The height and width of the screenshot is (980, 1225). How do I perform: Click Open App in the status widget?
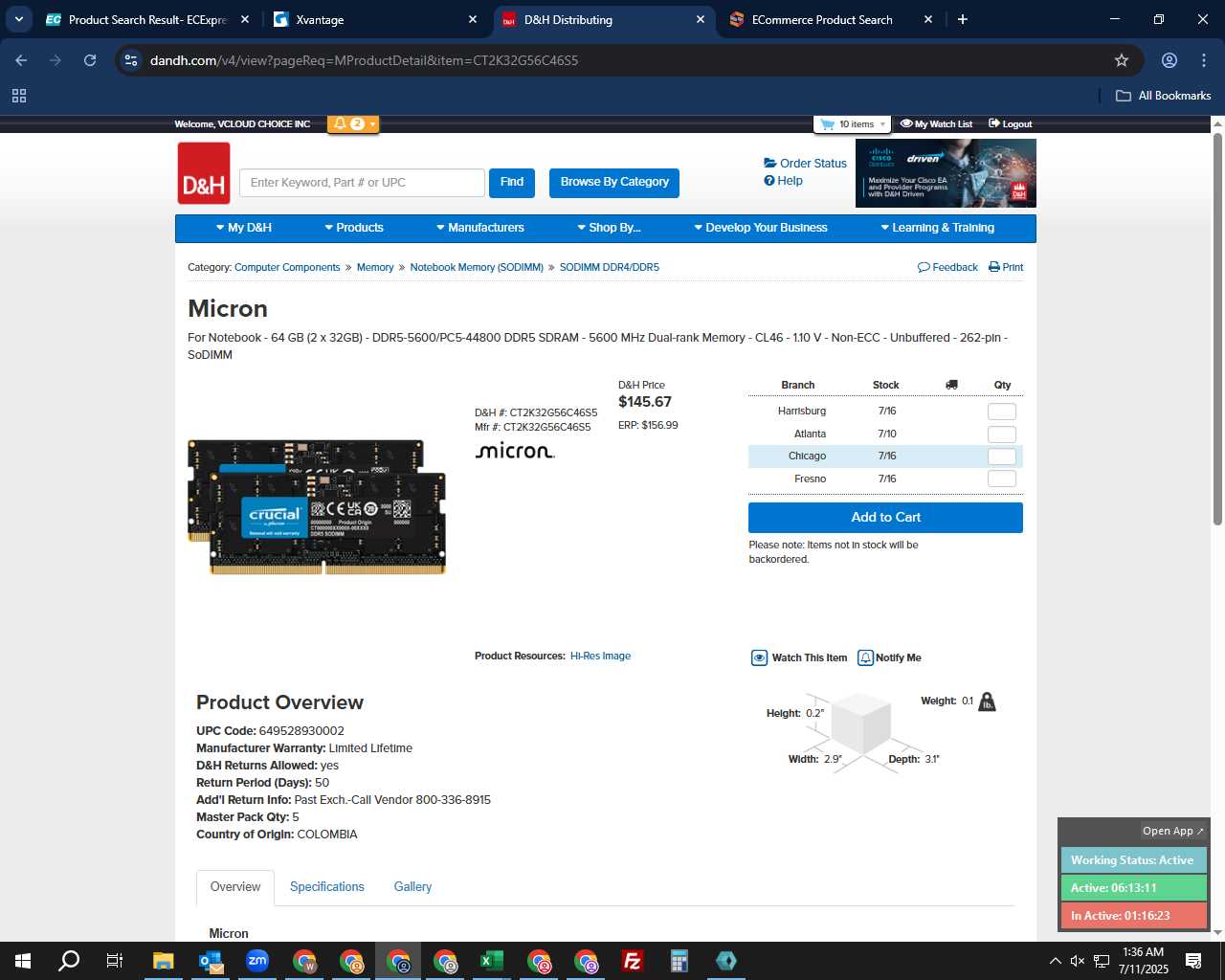(x=1173, y=832)
